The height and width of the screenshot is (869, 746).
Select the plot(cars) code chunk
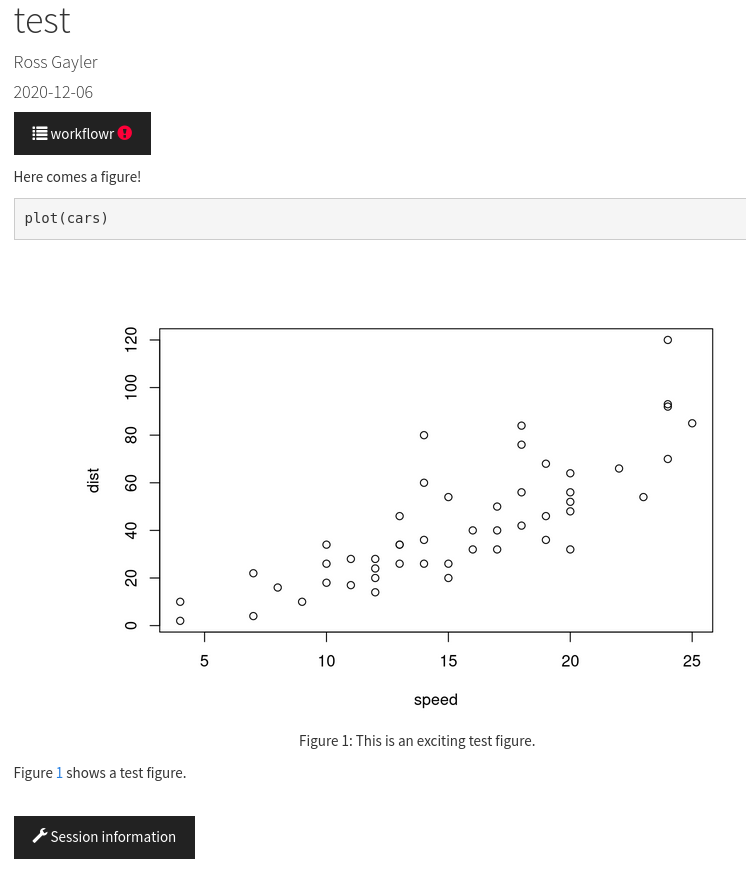tap(66, 217)
